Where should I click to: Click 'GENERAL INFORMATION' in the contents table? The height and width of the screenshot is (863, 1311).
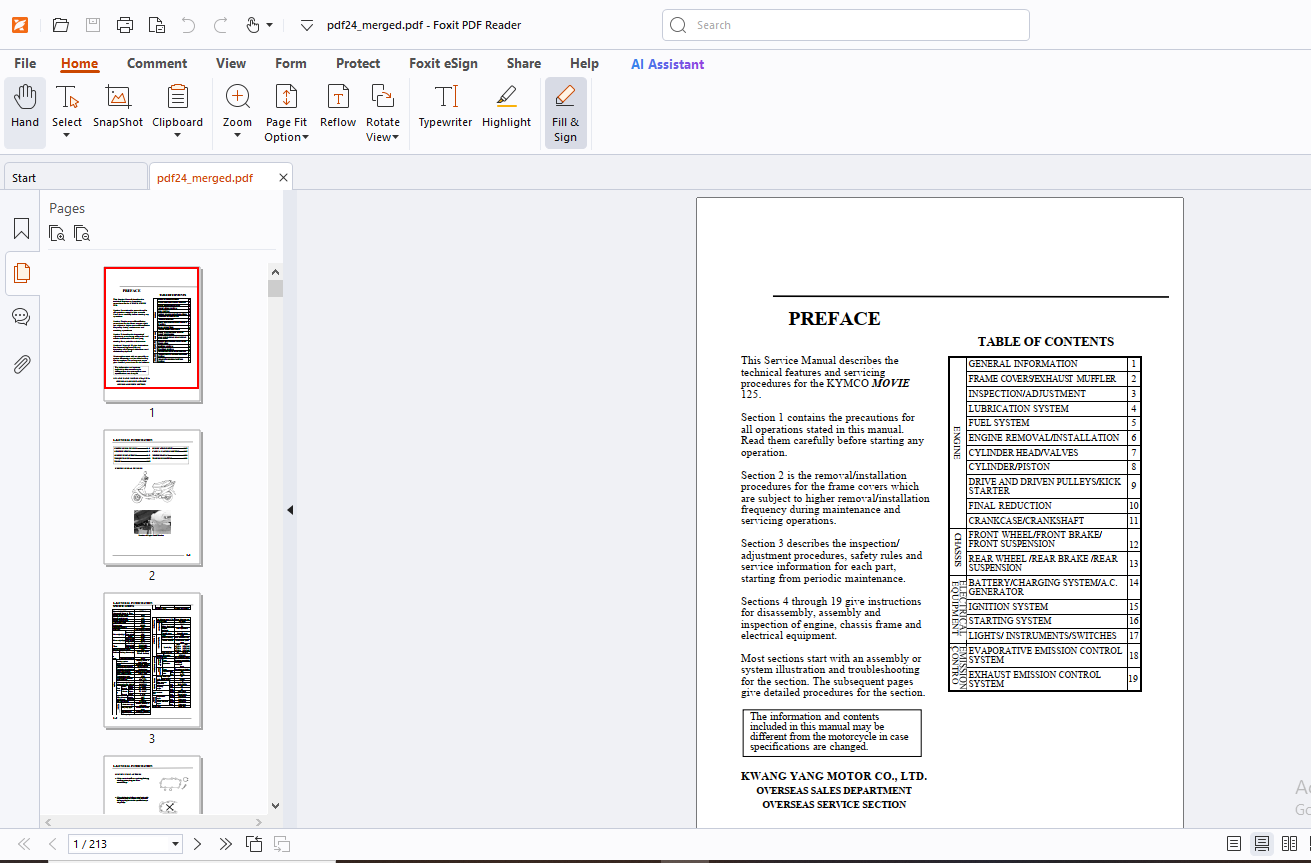pyautogui.click(x=1022, y=364)
